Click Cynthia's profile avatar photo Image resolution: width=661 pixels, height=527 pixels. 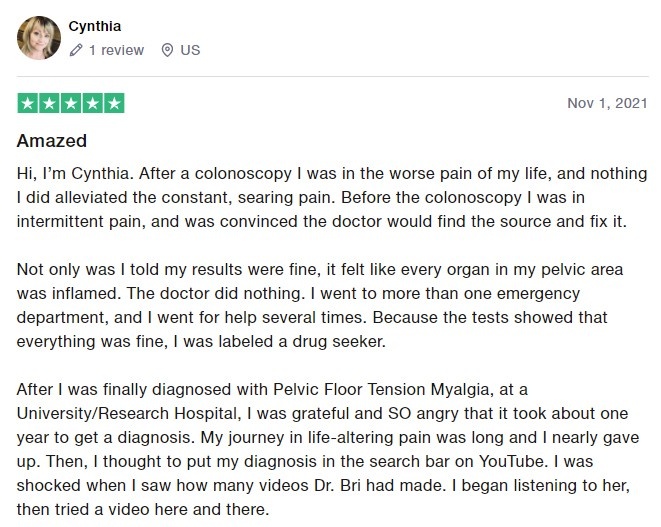[39, 38]
